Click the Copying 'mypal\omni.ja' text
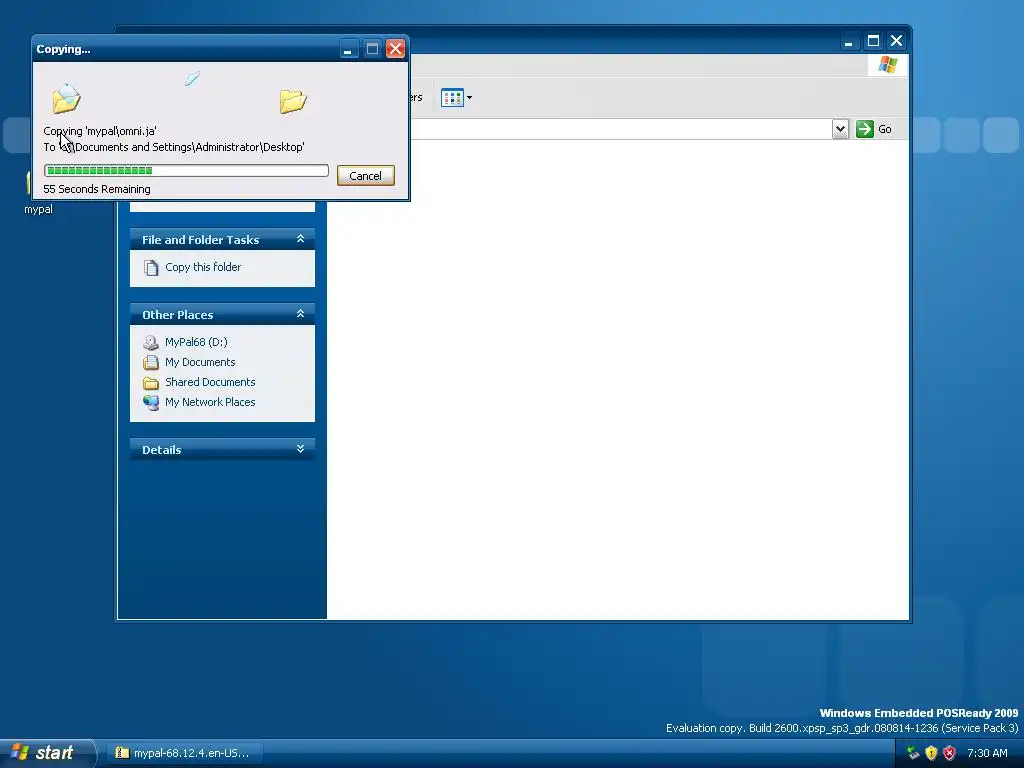1024x768 pixels. click(x=100, y=131)
